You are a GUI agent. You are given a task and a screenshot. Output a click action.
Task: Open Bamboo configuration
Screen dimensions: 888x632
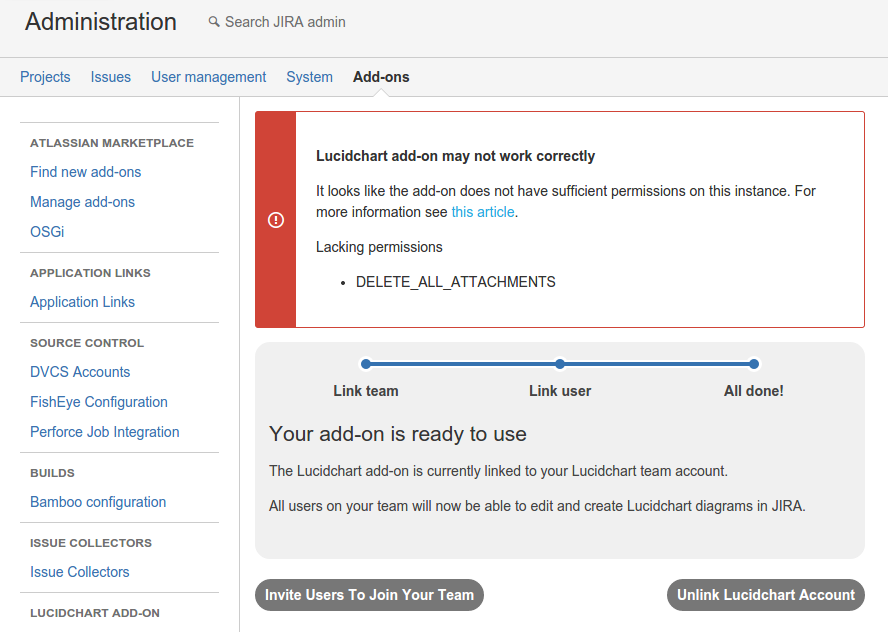(98, 502)
